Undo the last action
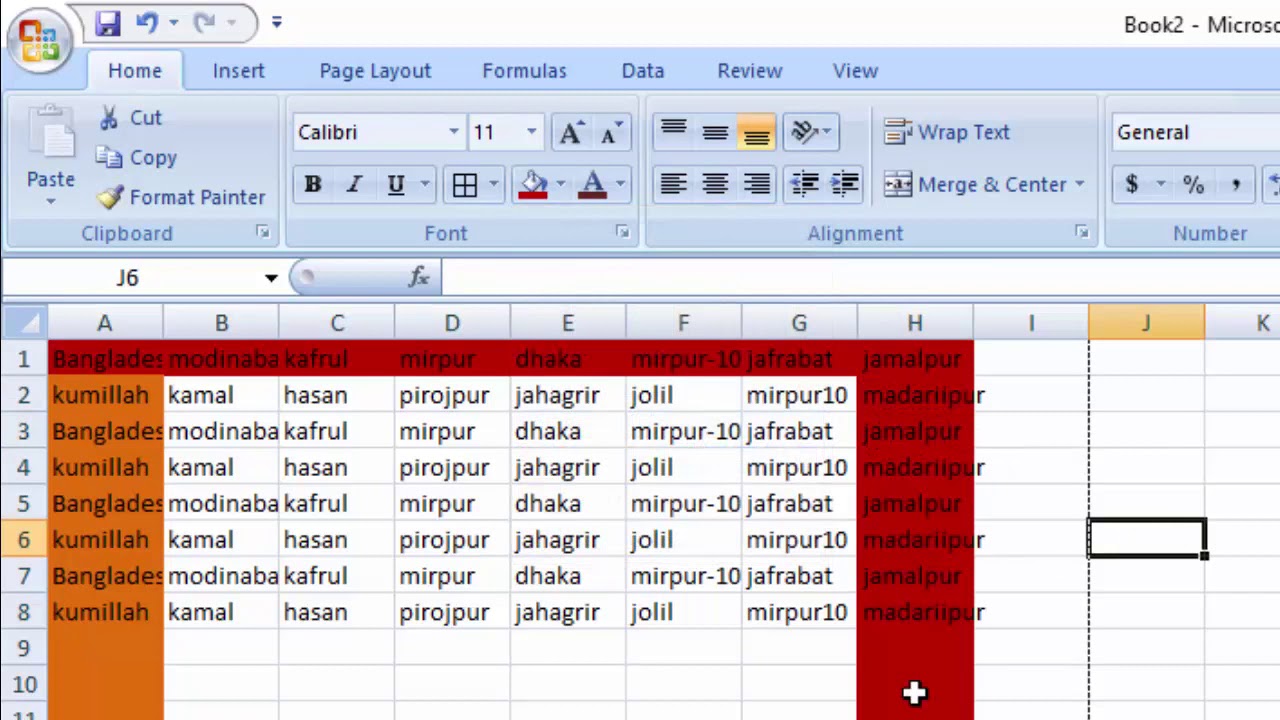 point(147,22)
